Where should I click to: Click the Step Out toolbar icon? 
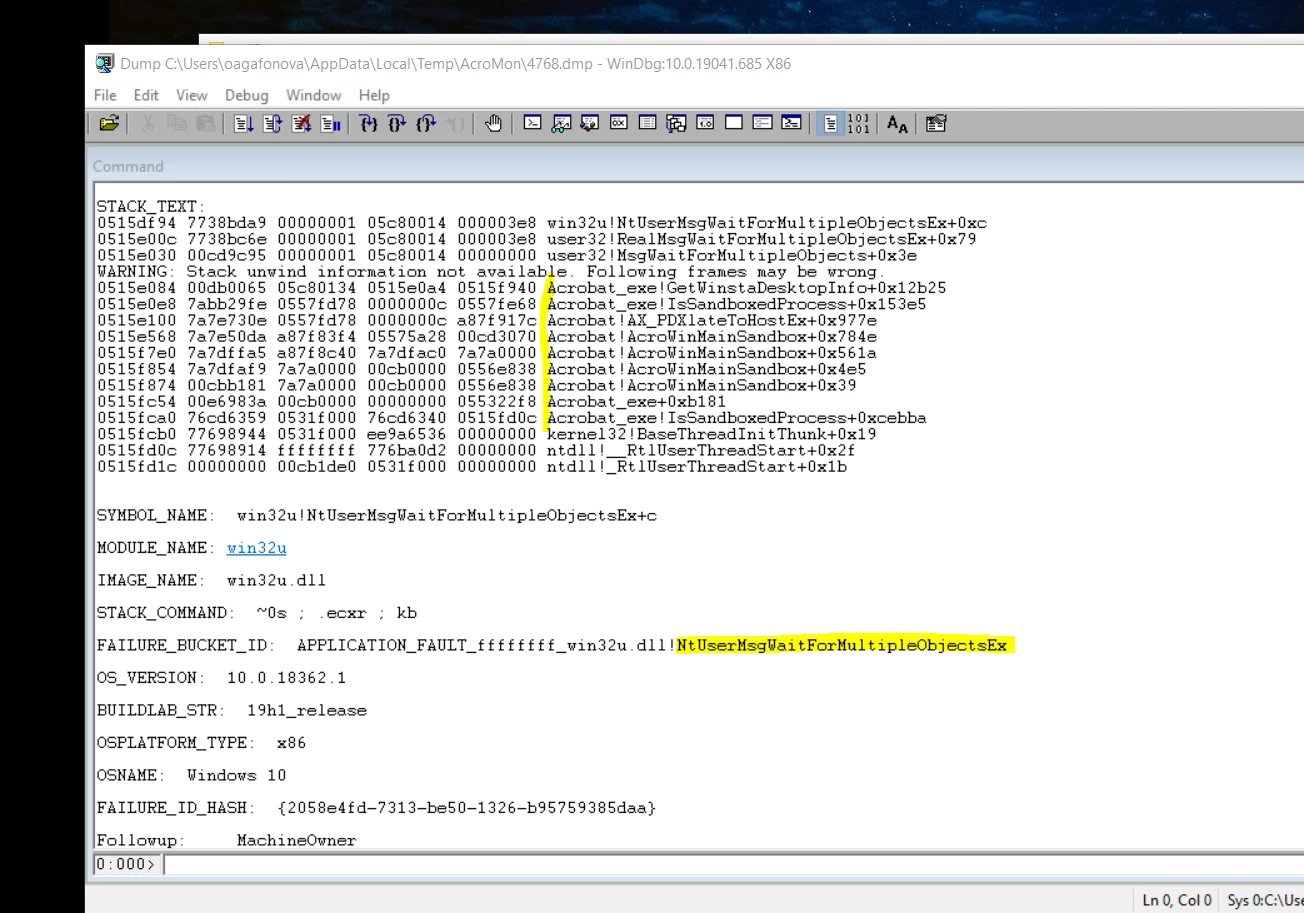tap(426, 124)
